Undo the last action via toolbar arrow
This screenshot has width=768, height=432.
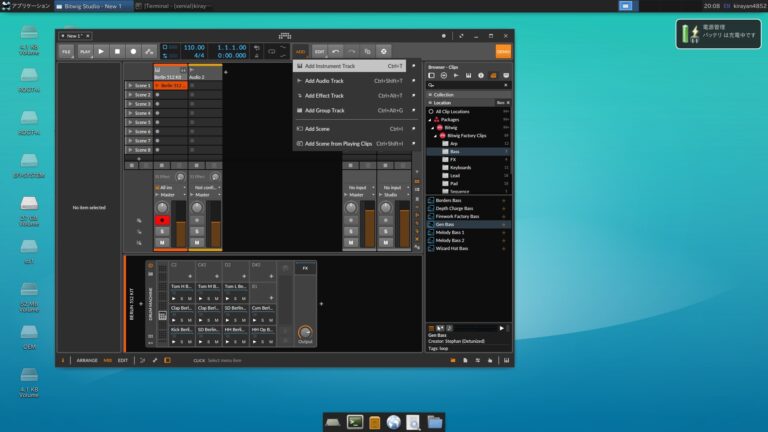336,51
